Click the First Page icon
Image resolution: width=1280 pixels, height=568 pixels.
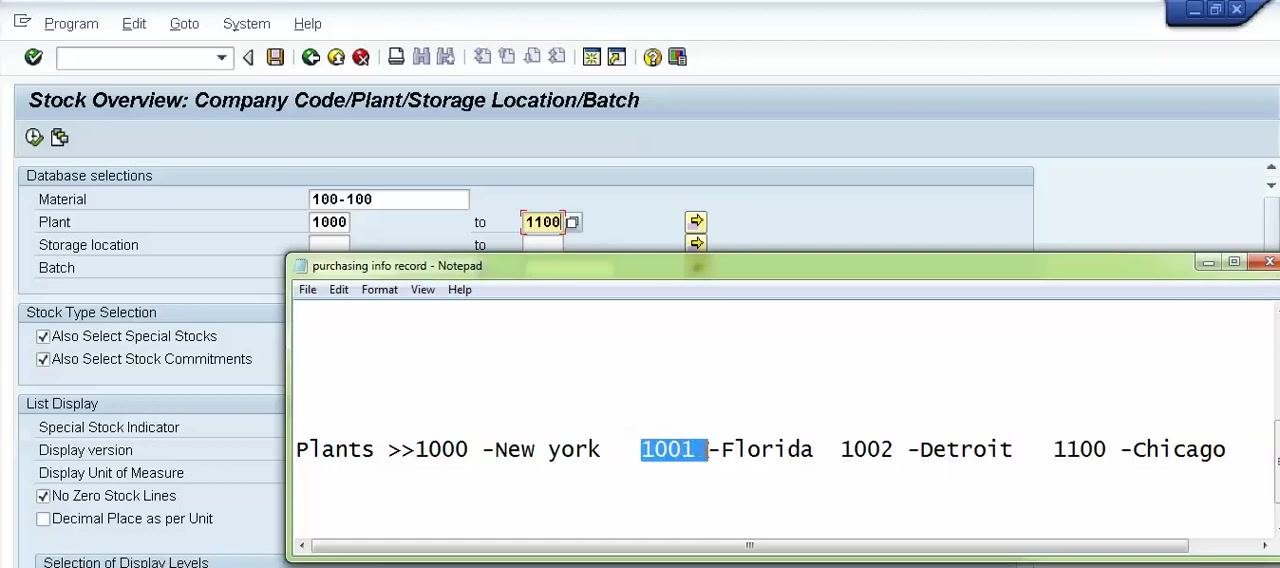[482, 57]
